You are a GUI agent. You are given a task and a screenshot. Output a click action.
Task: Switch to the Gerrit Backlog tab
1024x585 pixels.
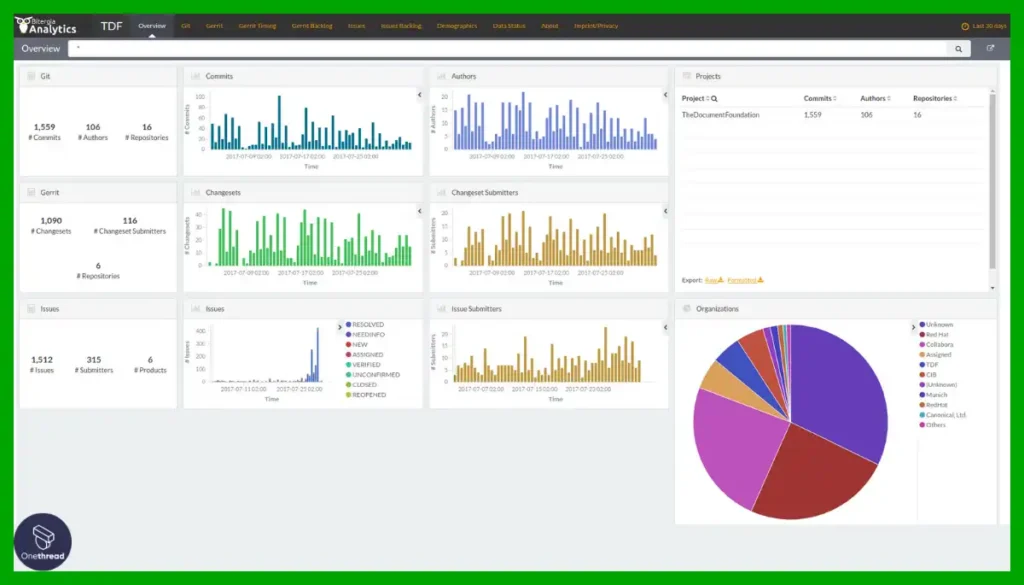pyautogui.click(x=312, y=26)
